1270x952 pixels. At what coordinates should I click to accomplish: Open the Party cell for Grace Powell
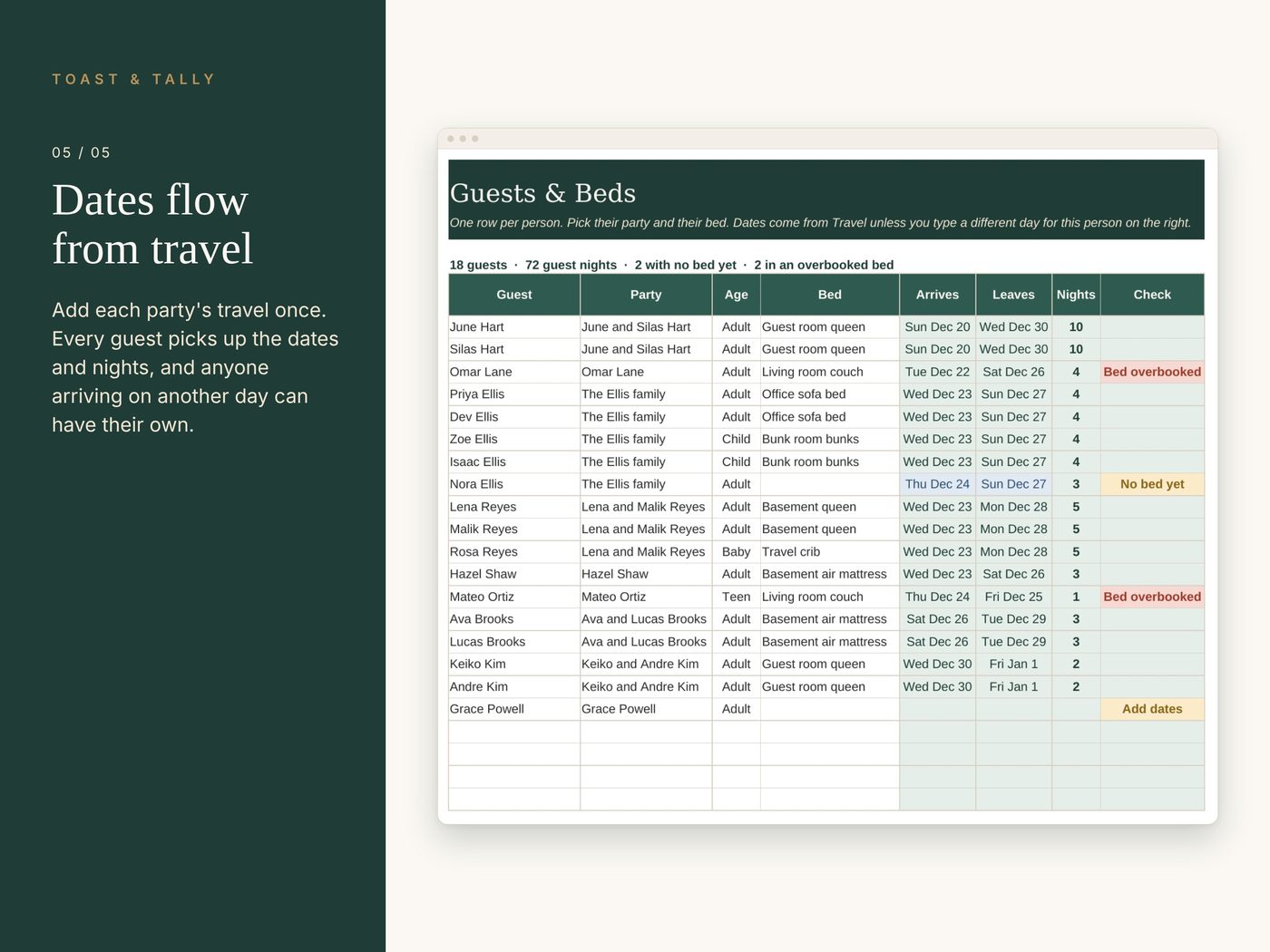click(x=646, y=709)
